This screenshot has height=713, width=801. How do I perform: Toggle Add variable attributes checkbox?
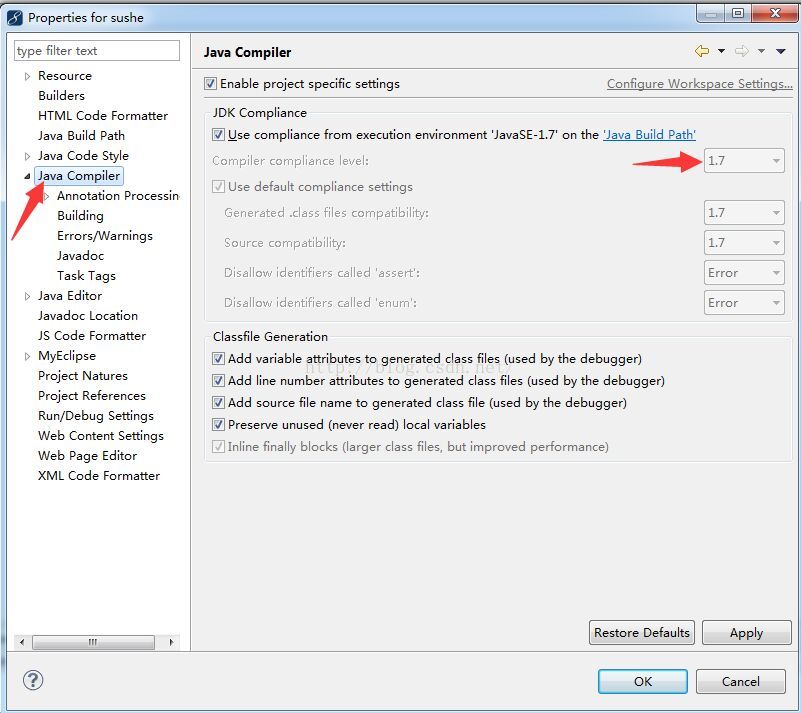click(218, 359)
